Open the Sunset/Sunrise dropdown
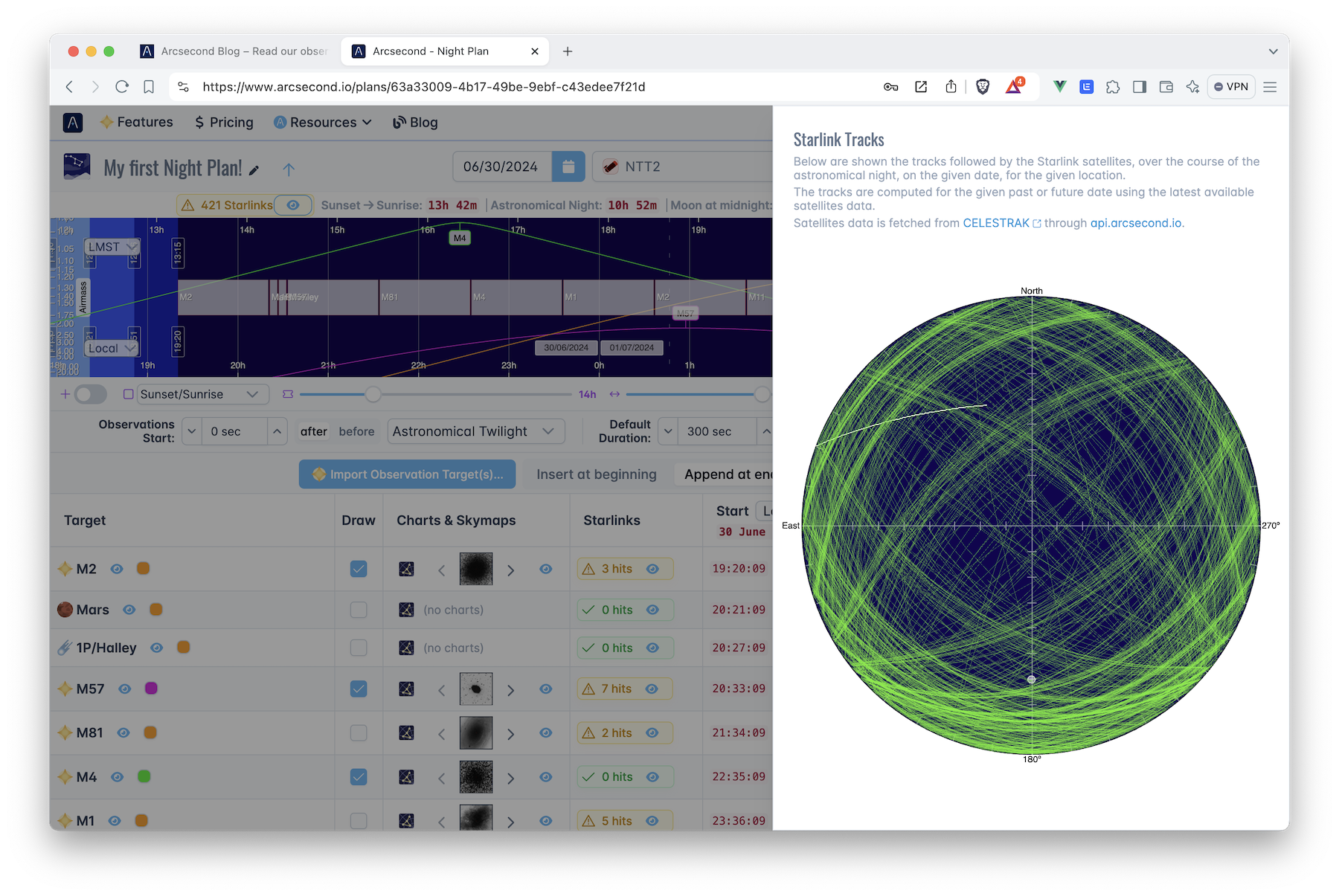The height and width of the screenshot is (896, 1339). pyautogui.click(x=202, y=393)
